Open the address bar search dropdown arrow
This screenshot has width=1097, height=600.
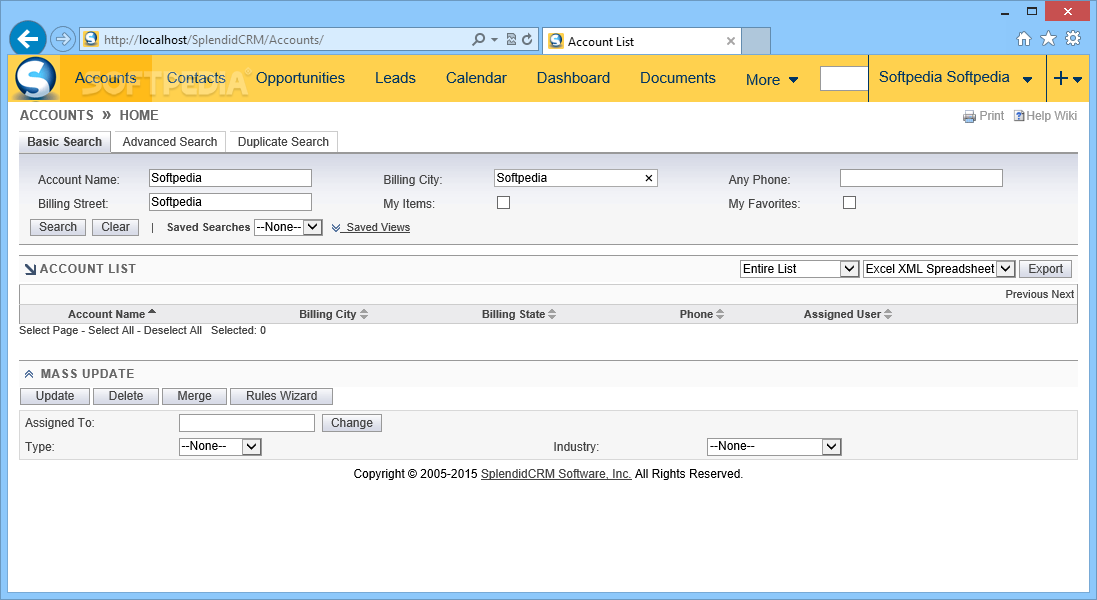coord(494,40)
